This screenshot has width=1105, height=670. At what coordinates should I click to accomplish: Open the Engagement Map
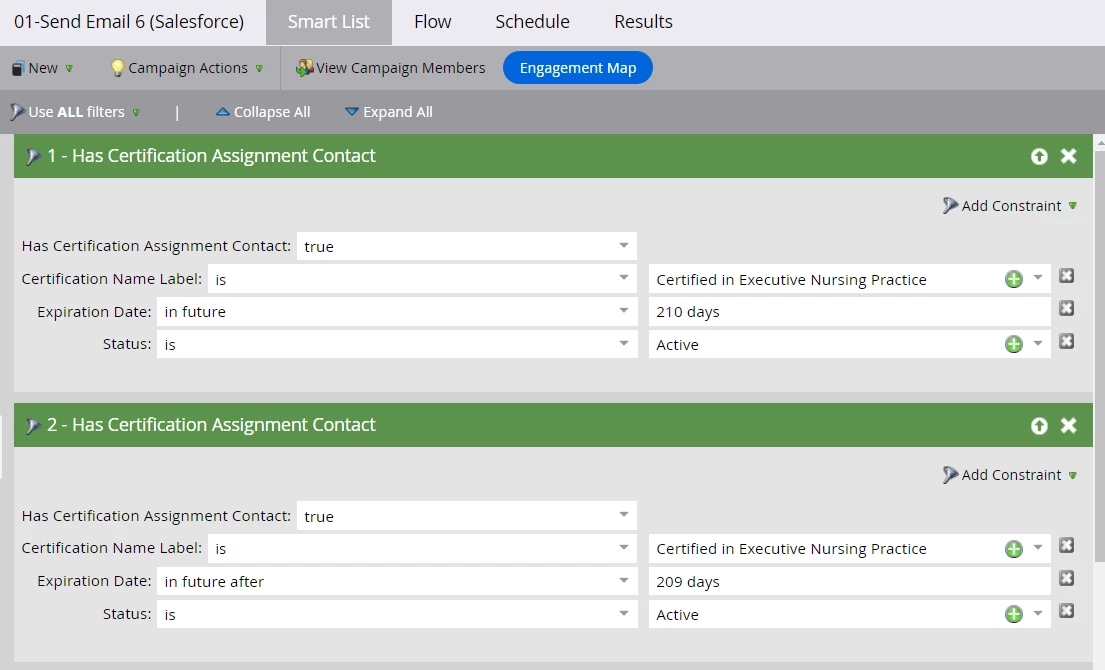point(578,68)
